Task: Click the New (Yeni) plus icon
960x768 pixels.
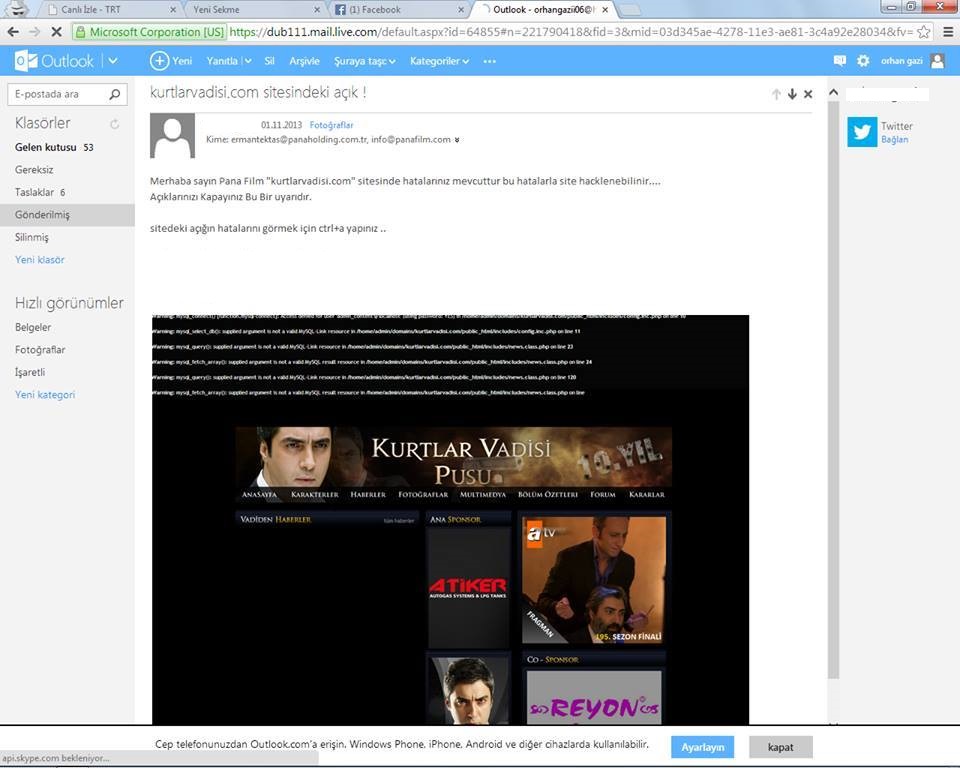Action: click(159, 61)
